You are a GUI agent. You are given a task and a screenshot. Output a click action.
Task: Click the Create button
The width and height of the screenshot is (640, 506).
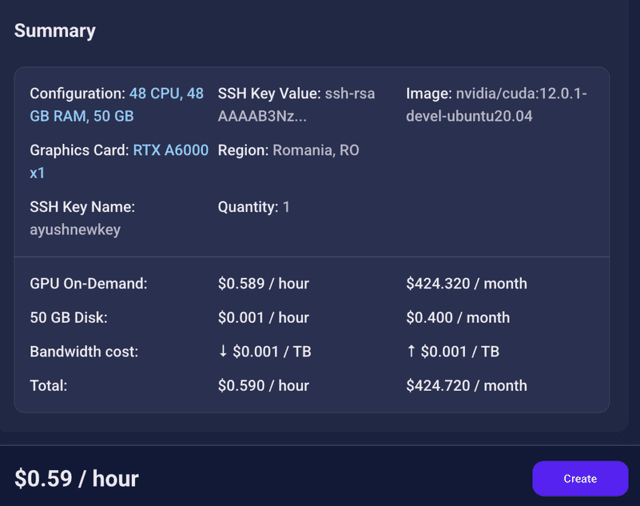click(580, 478)
